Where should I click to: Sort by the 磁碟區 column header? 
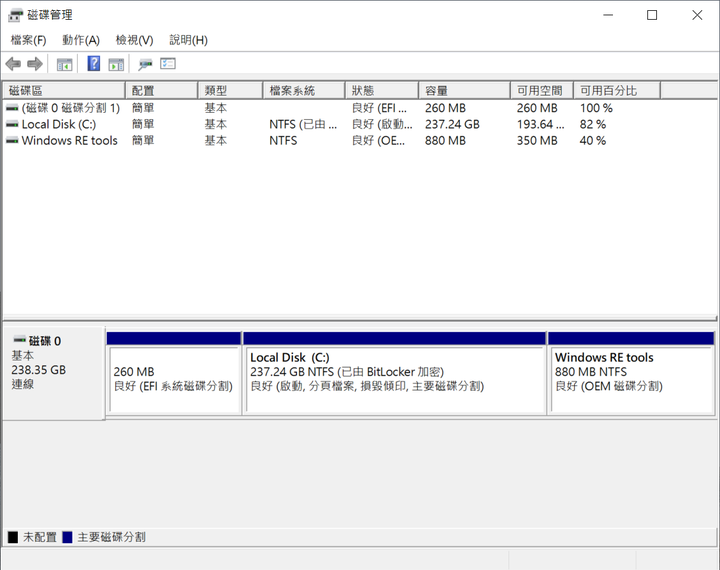(64, 90)
